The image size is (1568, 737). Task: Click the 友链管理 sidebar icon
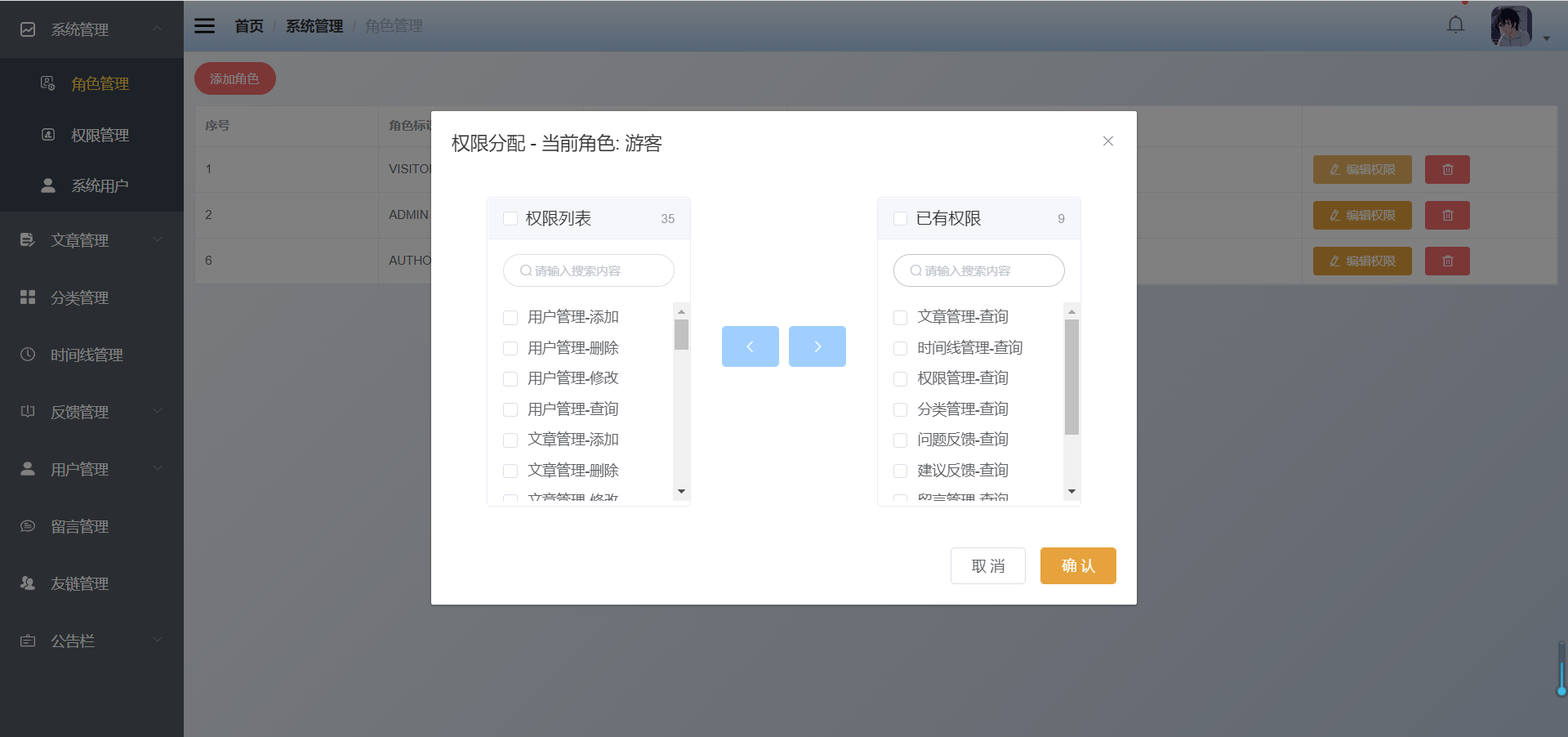tap(27, 583)
